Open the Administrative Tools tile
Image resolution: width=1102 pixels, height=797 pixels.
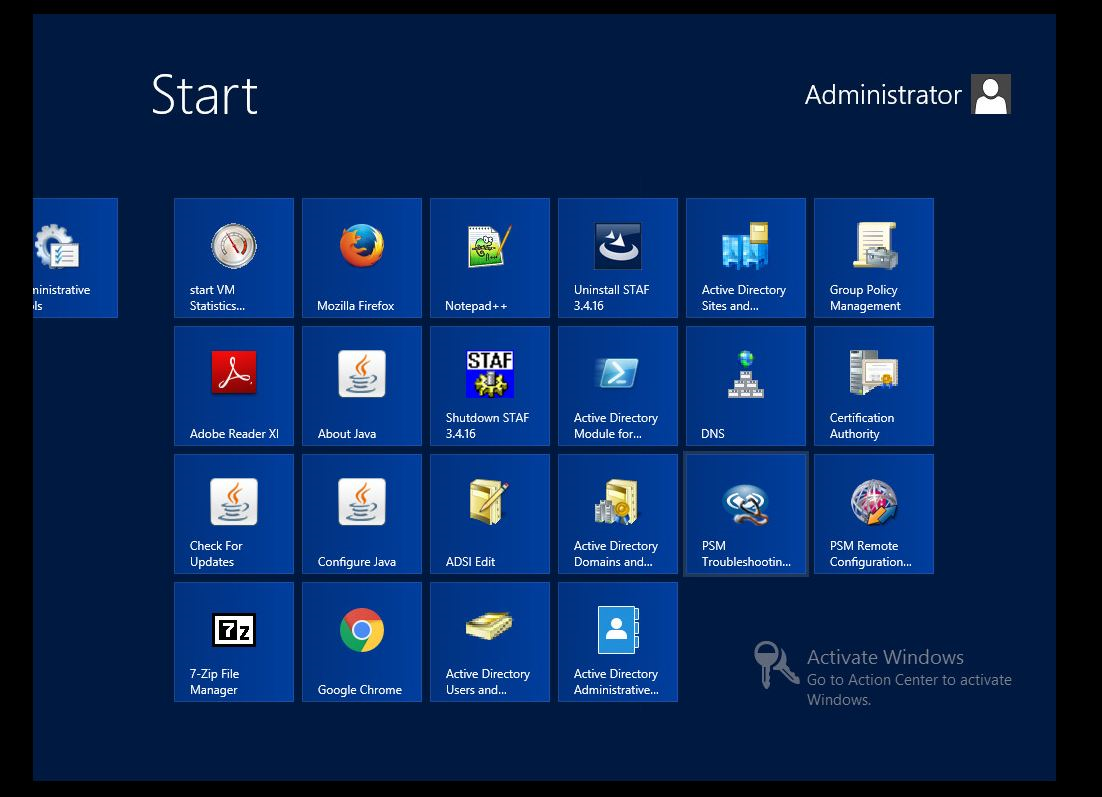pyautogui.click(x=75, y=258)
